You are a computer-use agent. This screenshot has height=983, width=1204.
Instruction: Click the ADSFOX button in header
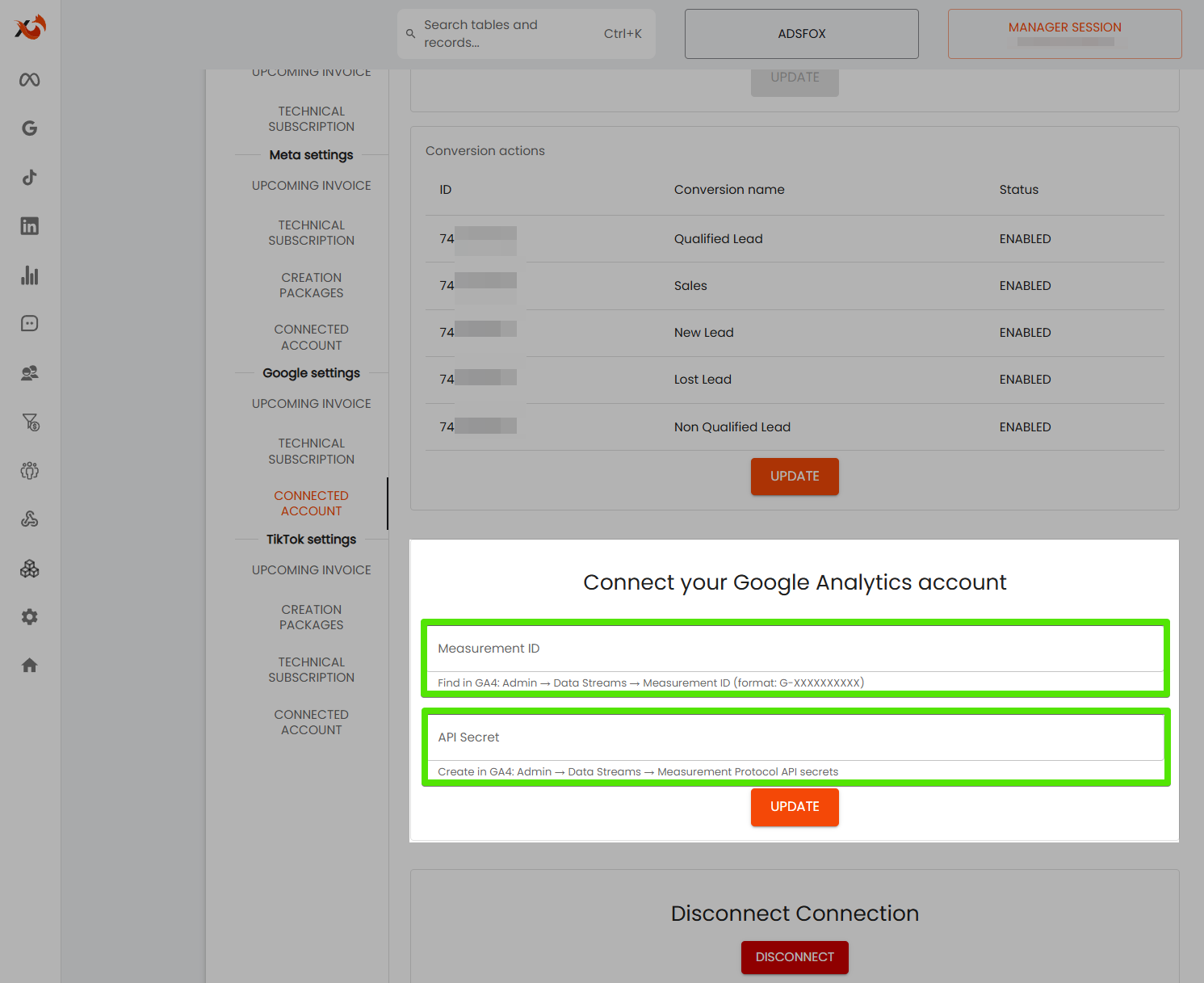tap(801, 34)
